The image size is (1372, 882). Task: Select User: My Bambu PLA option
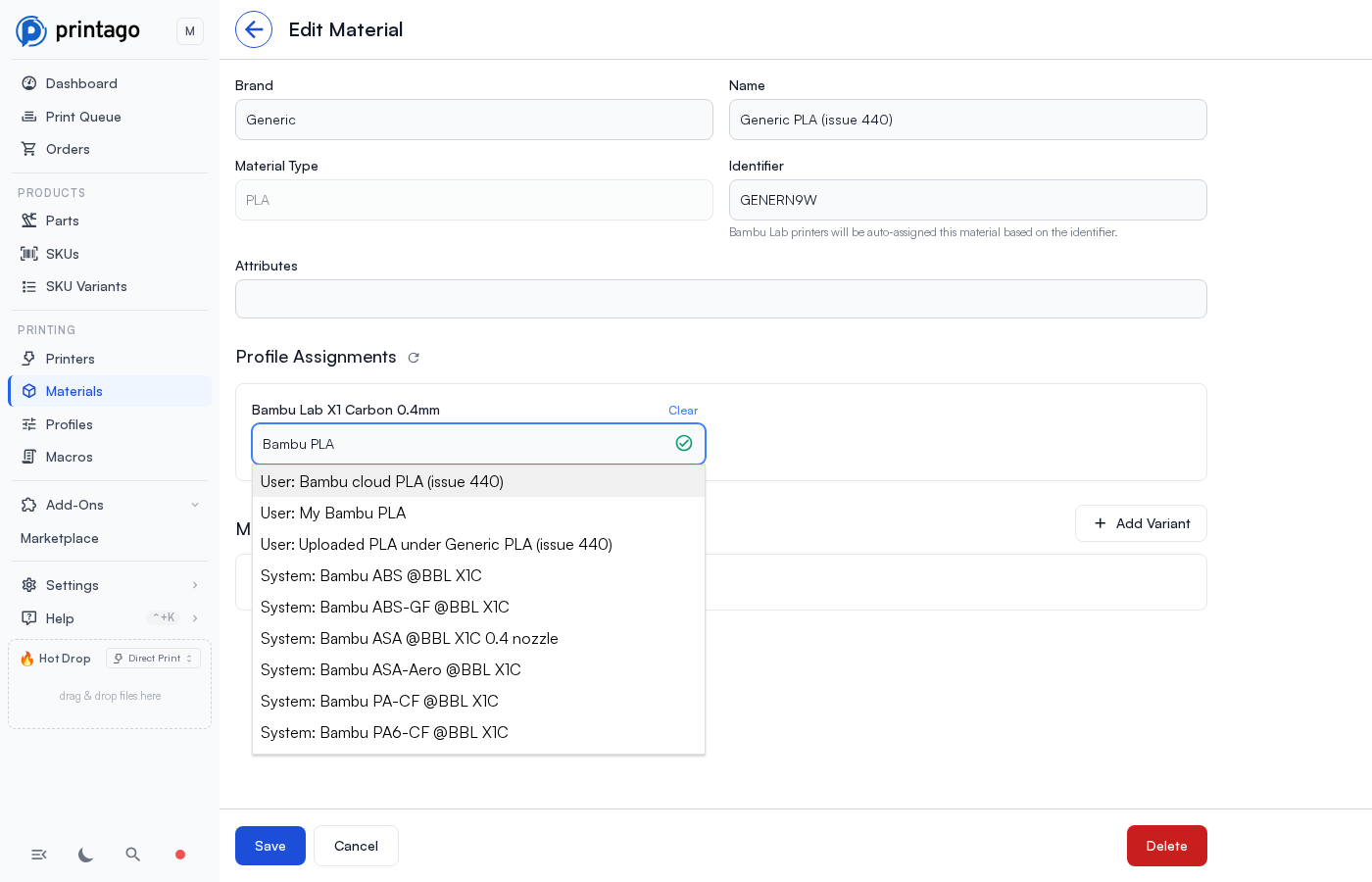(x=478, y=513)
